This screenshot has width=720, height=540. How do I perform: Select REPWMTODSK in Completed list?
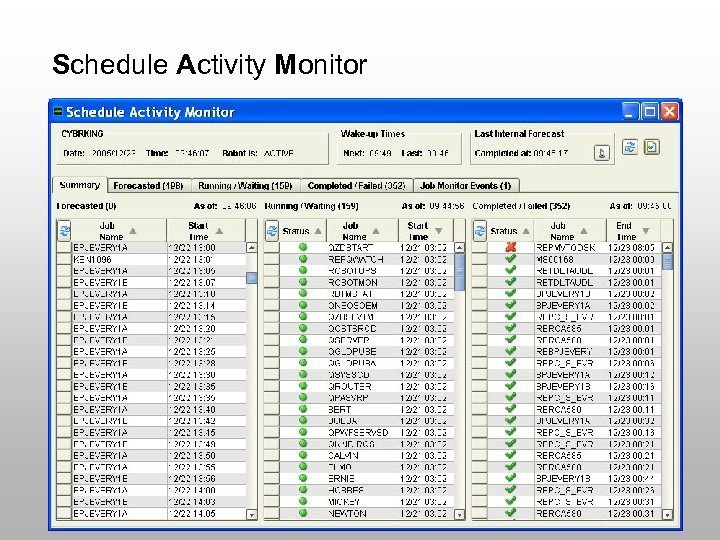566,247
